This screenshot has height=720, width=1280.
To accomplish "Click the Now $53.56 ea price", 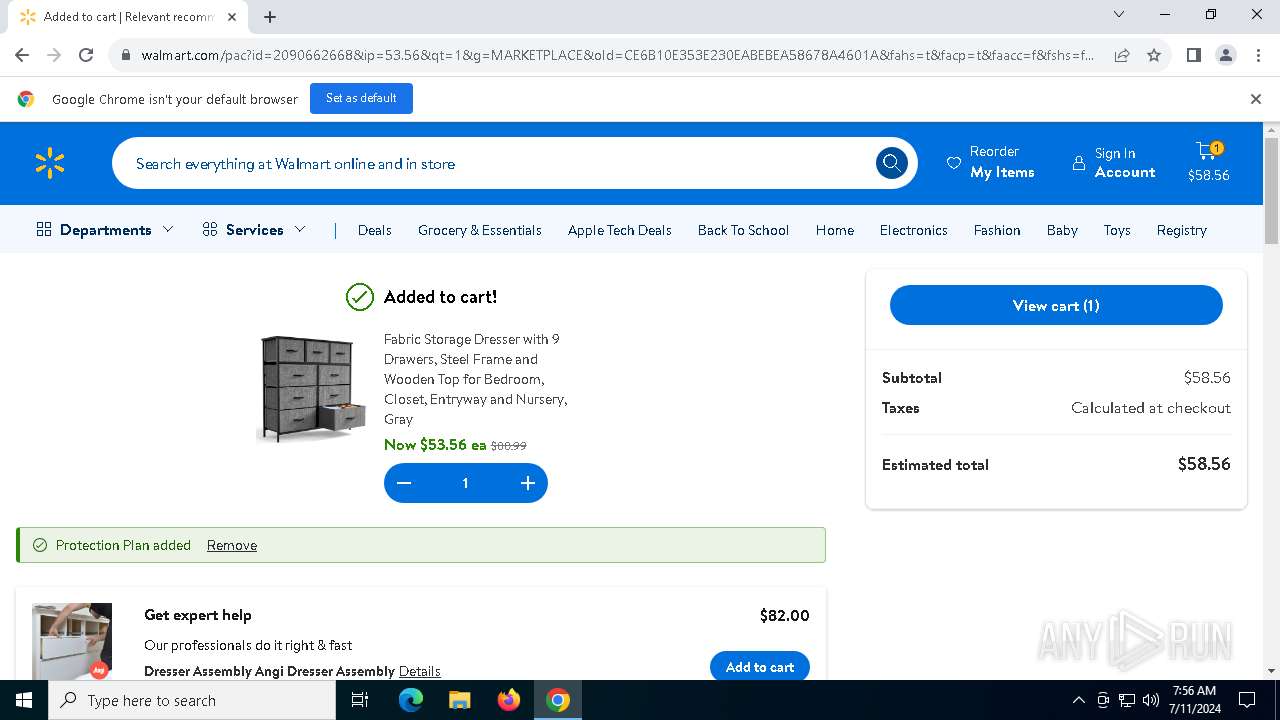I will [x=435, y=445].
